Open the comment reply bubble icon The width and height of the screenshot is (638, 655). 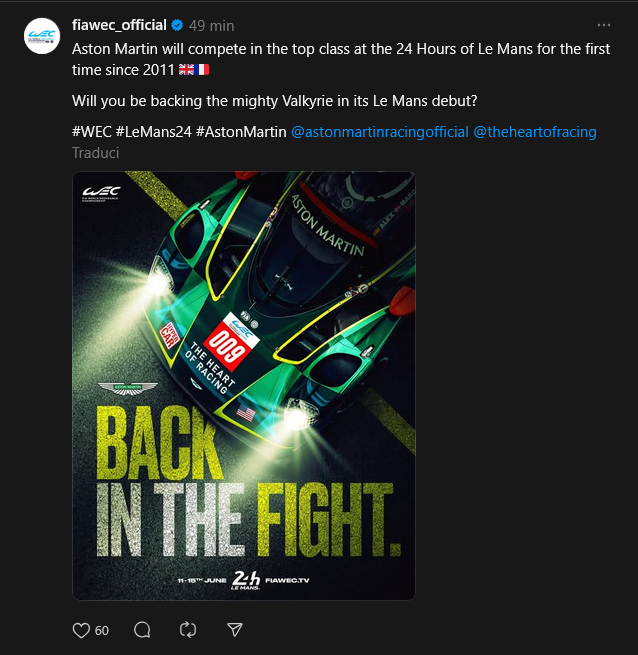click(142, 630)
